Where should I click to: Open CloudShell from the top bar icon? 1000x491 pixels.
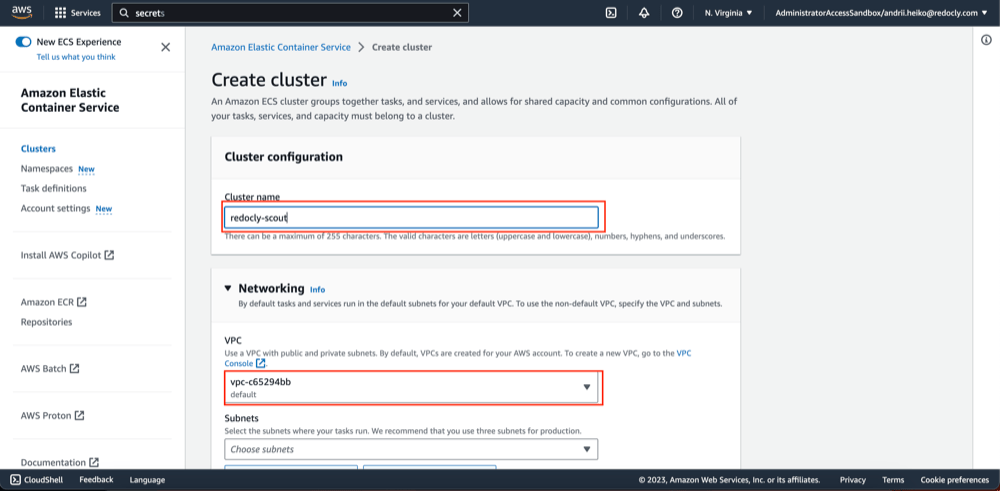tap(611, 13)
